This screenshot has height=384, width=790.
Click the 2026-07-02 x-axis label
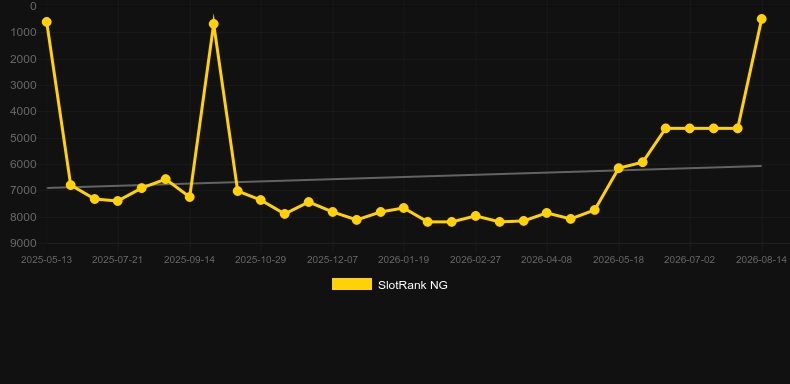[690, 260]
